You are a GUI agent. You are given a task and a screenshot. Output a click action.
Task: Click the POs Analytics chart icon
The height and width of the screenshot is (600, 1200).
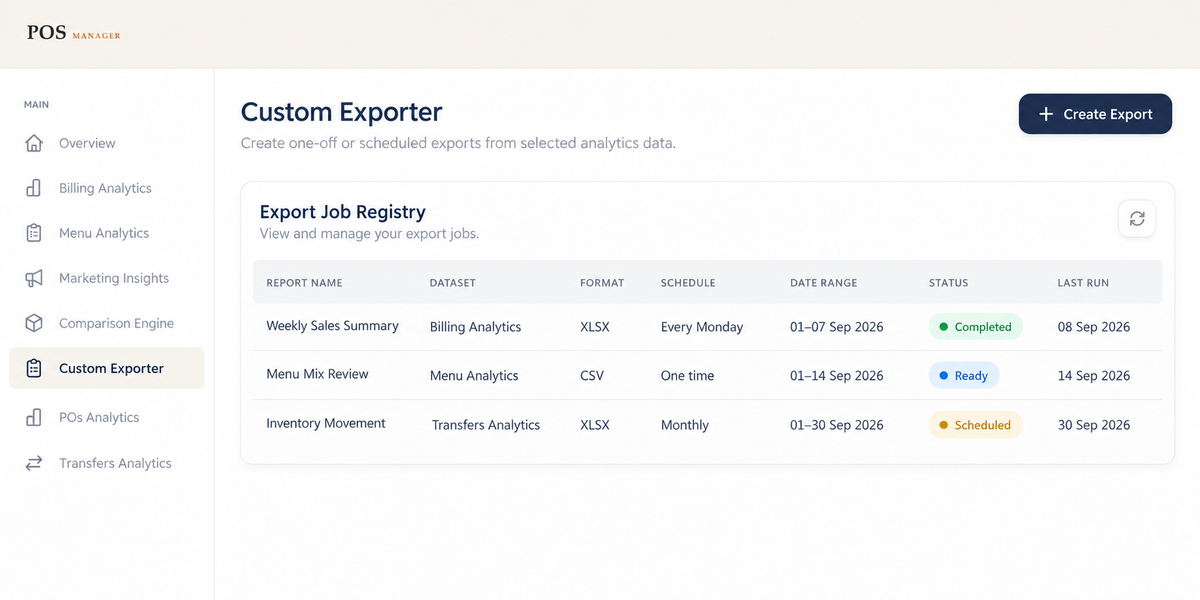click(34, 417)
